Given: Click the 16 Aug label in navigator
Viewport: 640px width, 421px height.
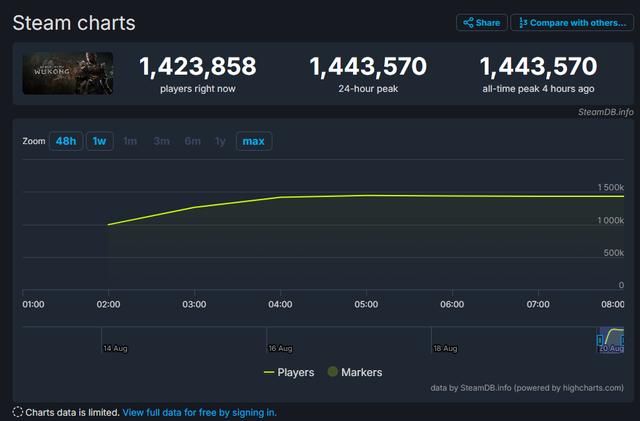Looking at the screenshot, I should pos(280,348).
